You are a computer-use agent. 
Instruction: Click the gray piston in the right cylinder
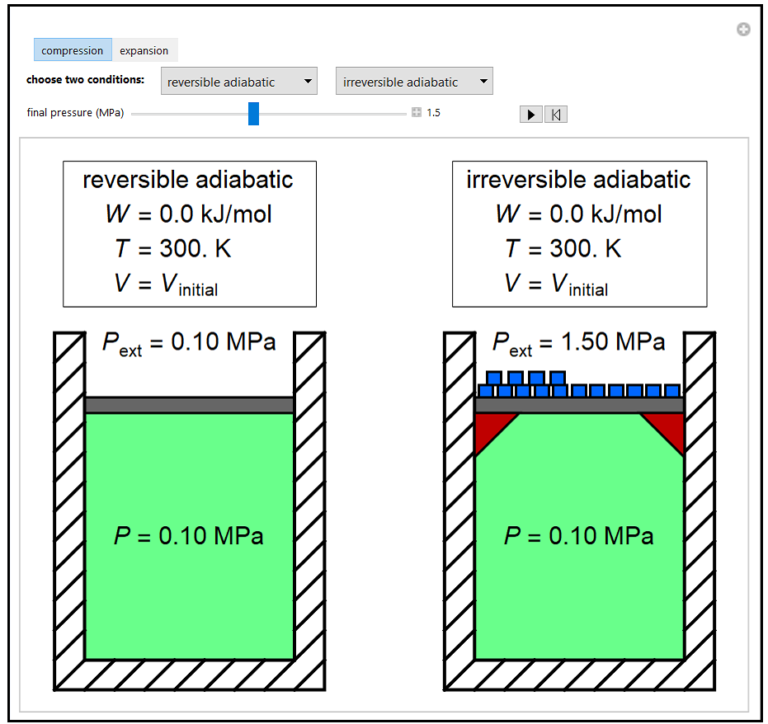(579, 405)
